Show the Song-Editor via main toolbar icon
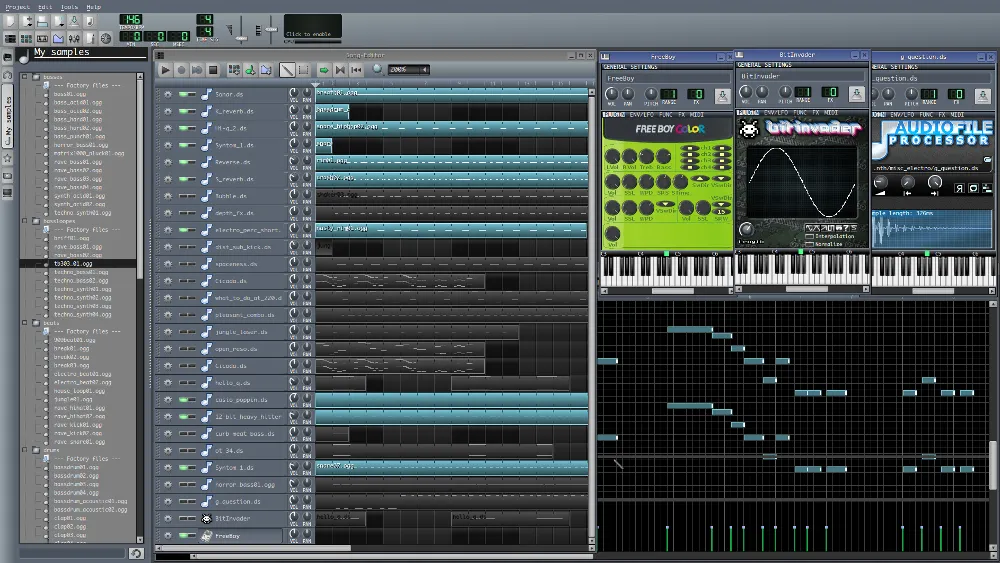Viewport: 1000px width, 563px height. pyautogui.click(x=10, y=39)
